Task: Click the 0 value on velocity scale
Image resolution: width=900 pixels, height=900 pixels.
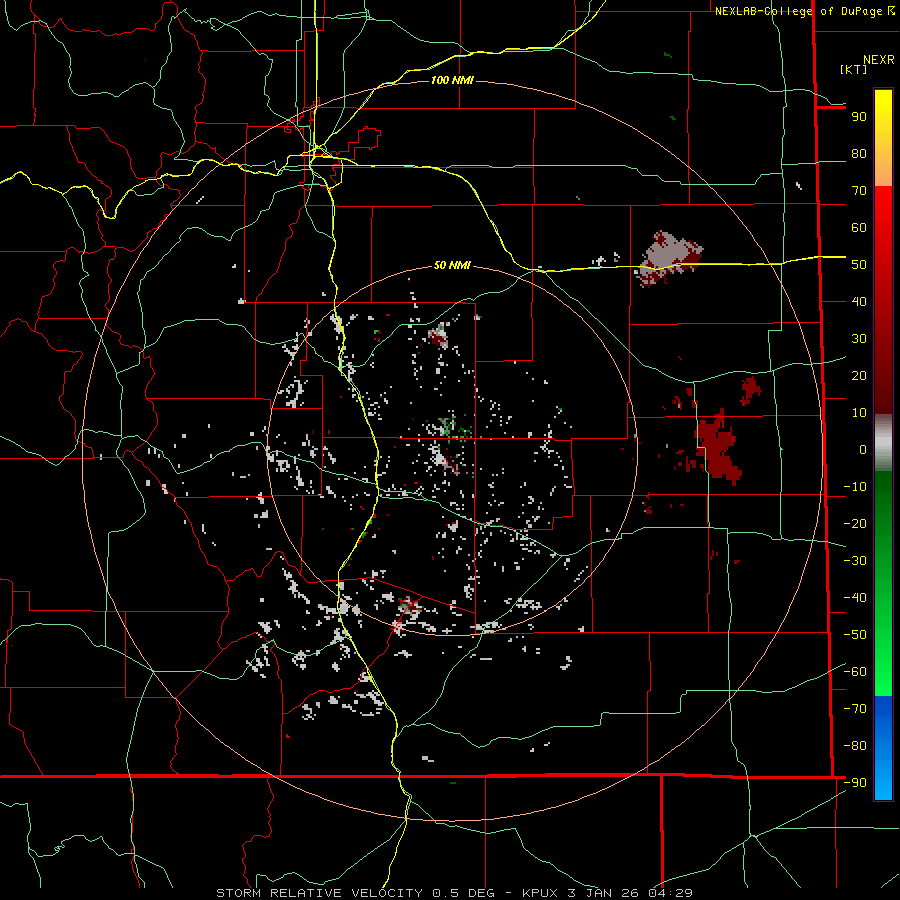Action: pyautogui.click(x=863, y=450)
